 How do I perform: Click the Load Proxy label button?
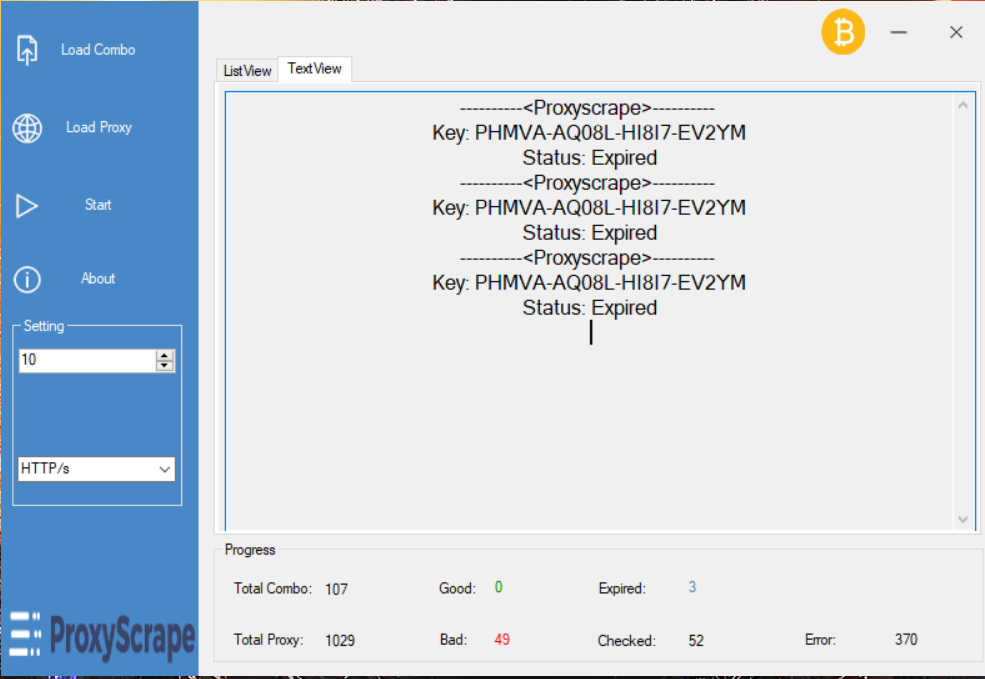[x=99, y=128]
